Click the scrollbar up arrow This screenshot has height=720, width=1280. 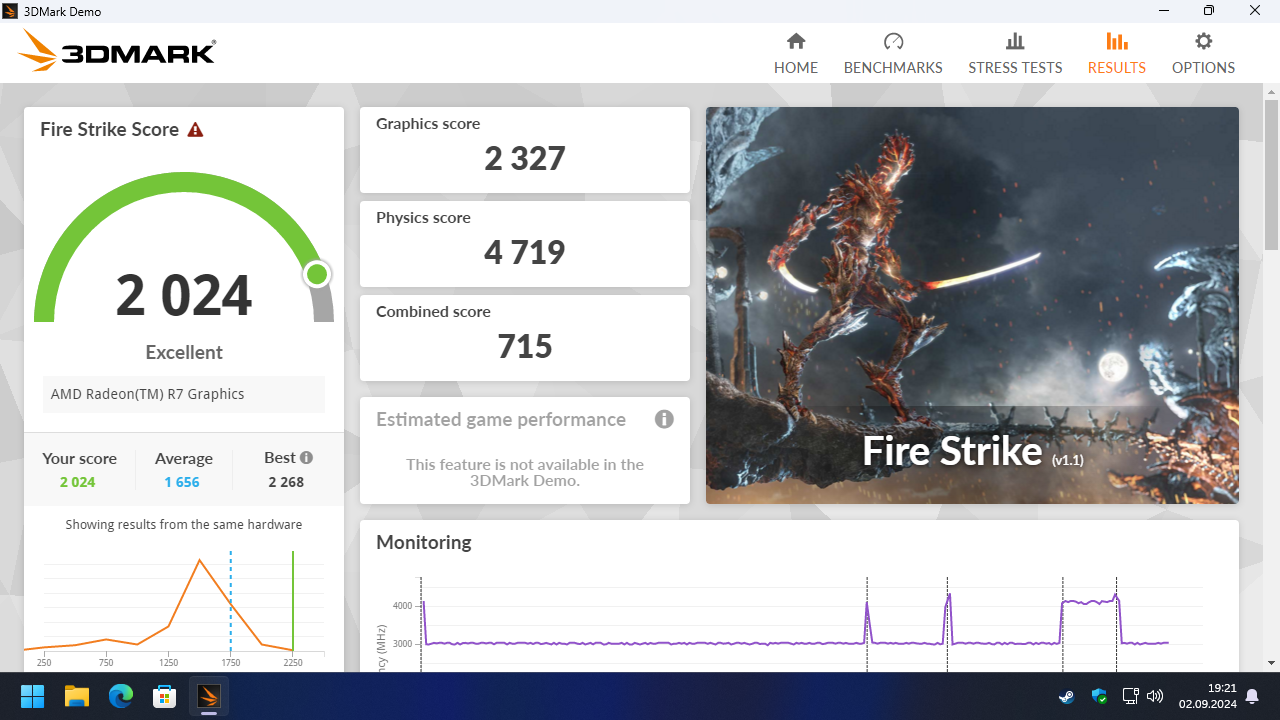(1270, 93)
